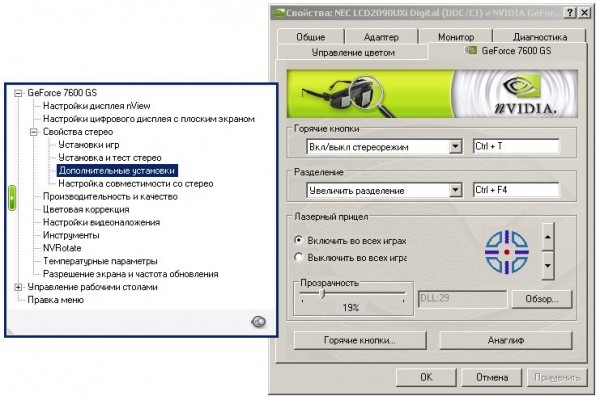Expand 'Управление рабочими столами' tree node
Viewport: 600px width, 400px height.
18,287
